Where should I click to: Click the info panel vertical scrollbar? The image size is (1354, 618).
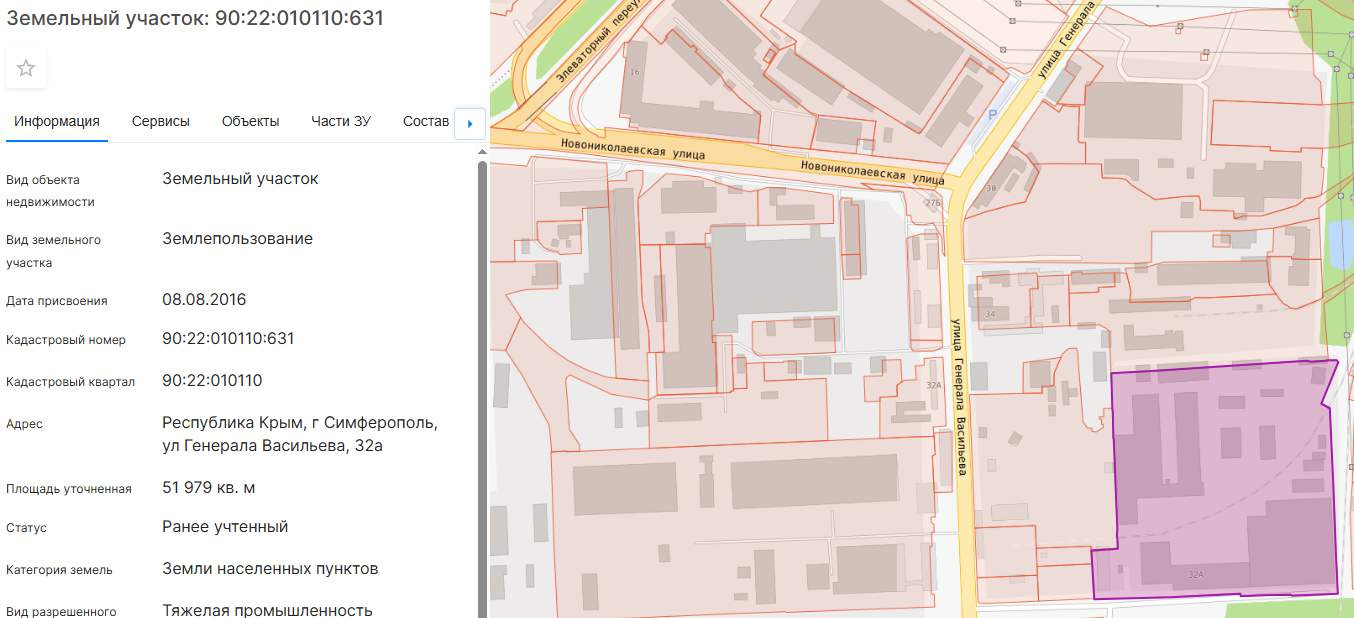click(482, 380)
